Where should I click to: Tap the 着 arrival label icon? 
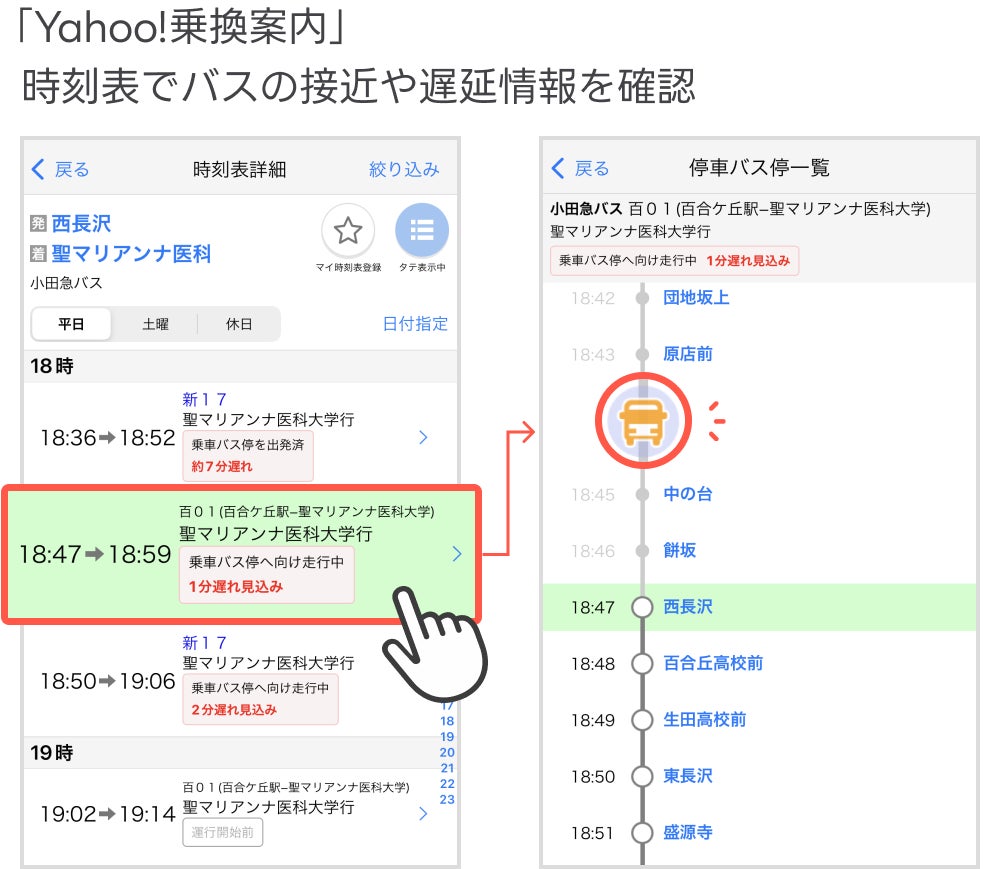click(x=38, y=254)
